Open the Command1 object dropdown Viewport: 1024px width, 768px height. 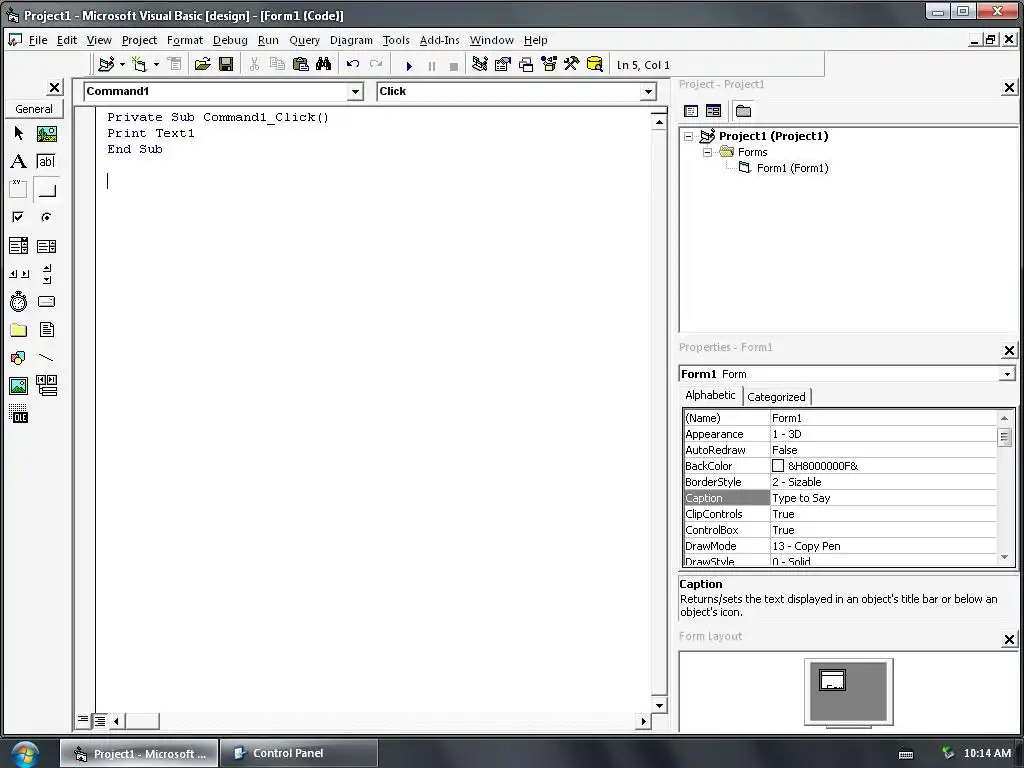[x=355, y=91]
